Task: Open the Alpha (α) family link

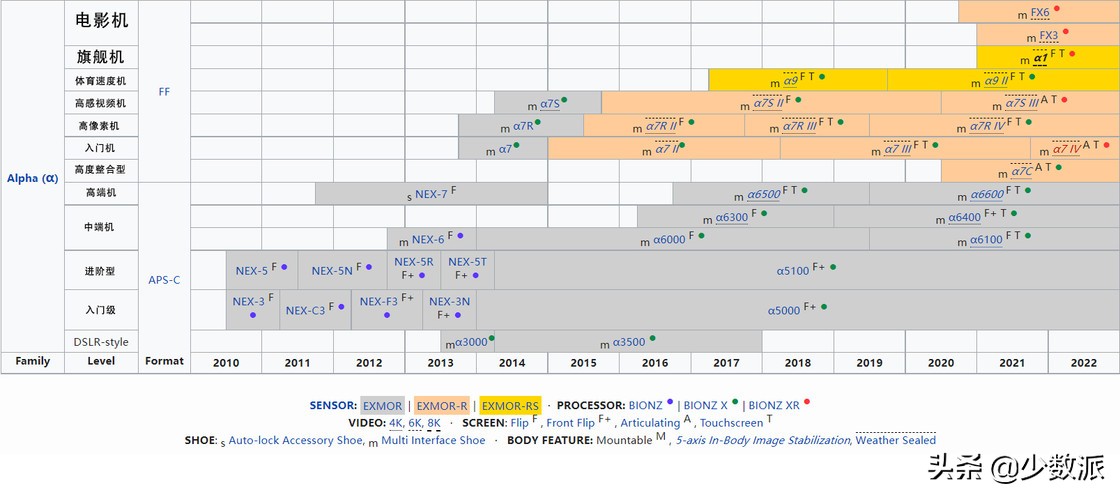Action: click(32, 179)
